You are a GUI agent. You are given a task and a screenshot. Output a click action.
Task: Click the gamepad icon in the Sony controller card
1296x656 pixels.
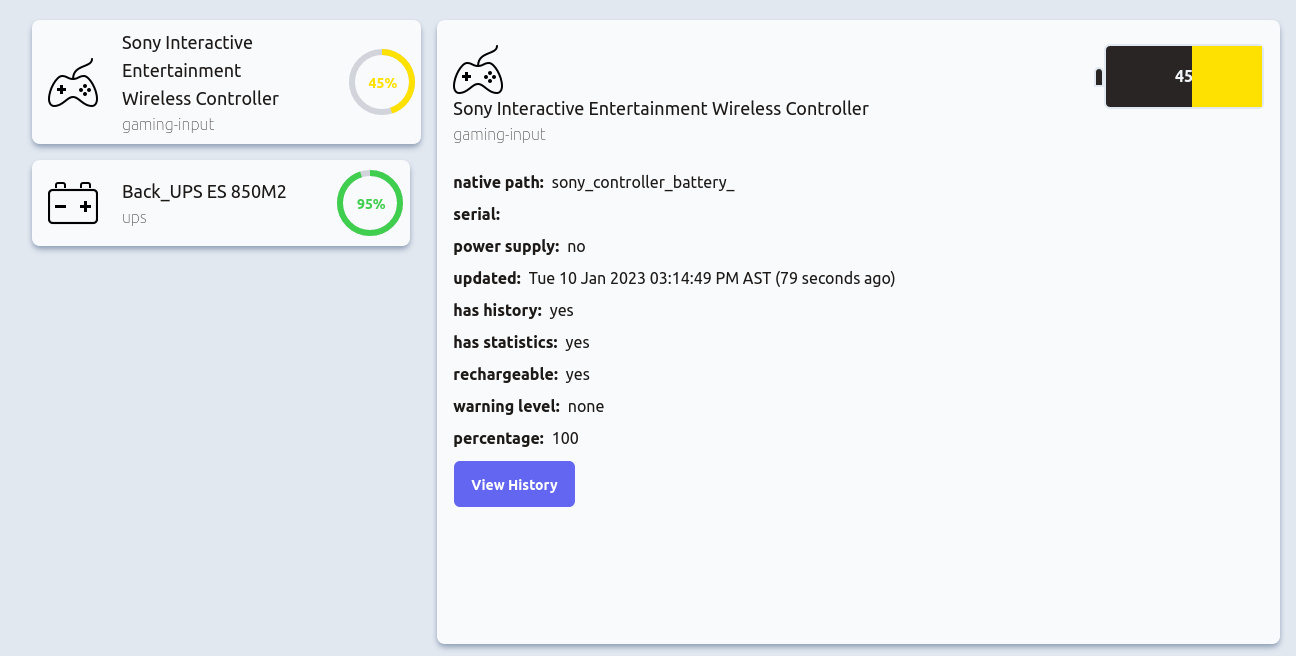(x=73, y=83)
